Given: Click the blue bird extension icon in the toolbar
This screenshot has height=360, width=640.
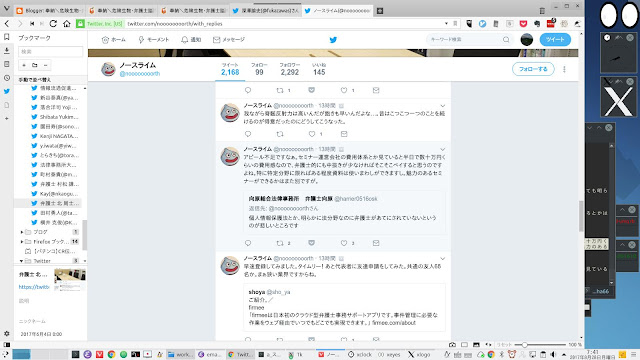Looking at the screenshot, I should pos(482,24).
